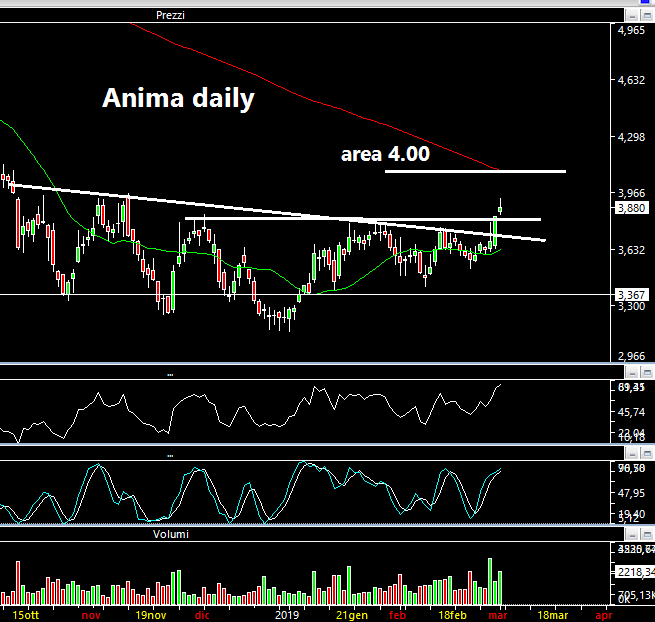Viewport: 655px width, 622px height.
Task: Click the feb date label
Action: [x=397, y=615]
